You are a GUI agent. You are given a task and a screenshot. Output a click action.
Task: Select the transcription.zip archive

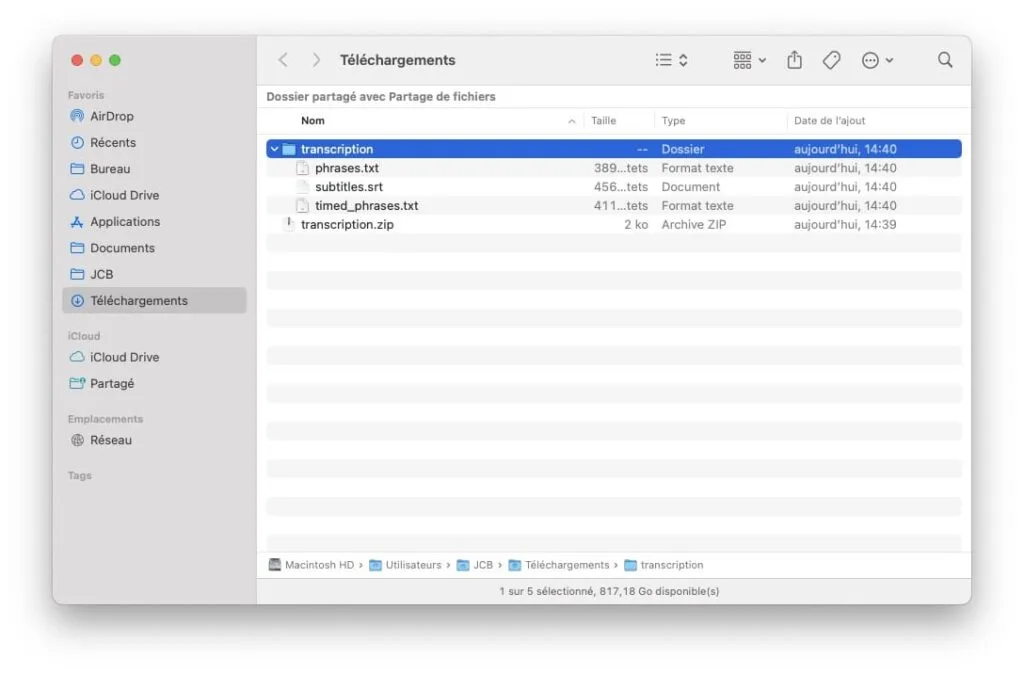pyautogui.click(x=347, y=224)
